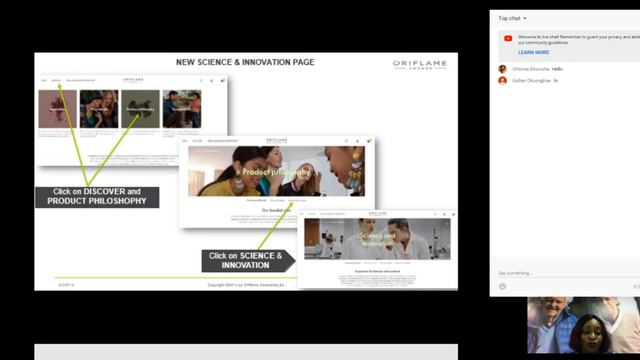Click the Click on DISCOVER and PRODUCT PHILOSOPHY label
The height and width of the screenshot is (360, 640).
97,197
